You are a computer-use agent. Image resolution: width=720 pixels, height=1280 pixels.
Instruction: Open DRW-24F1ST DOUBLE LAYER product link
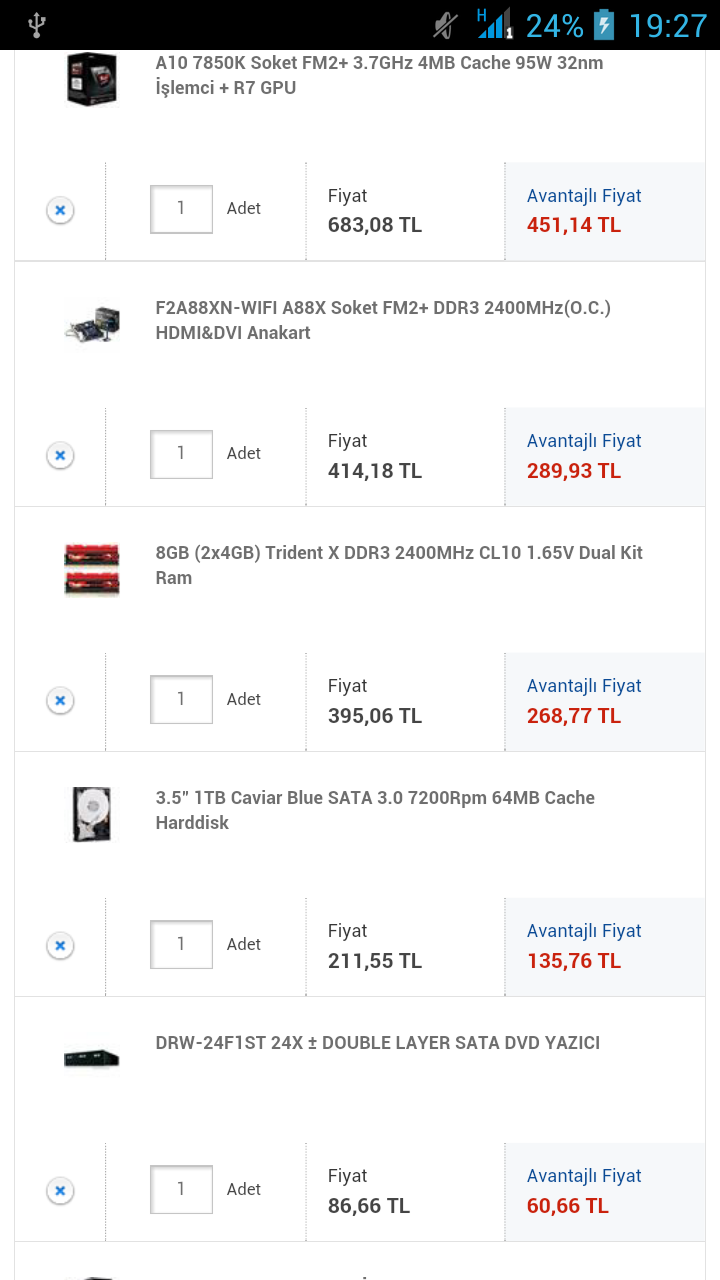tap(377, 1043)
